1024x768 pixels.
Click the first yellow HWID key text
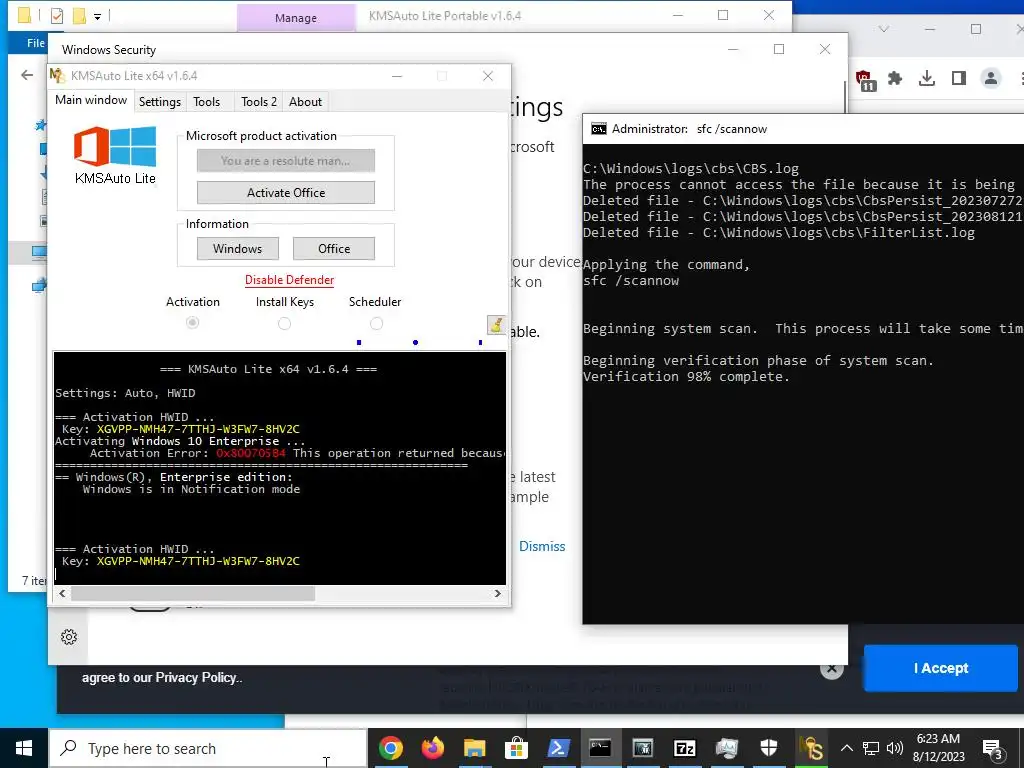pos(198,429)
